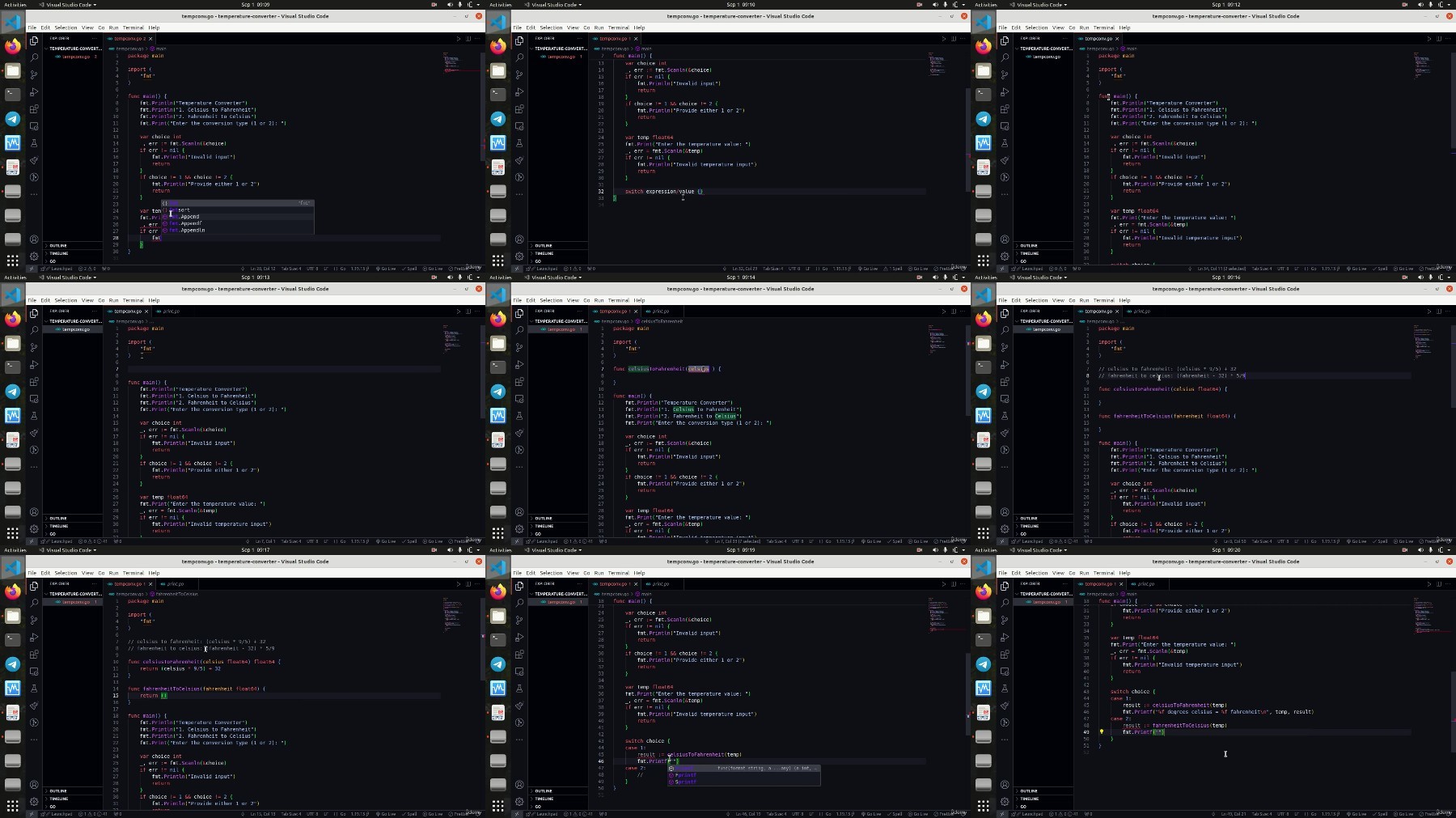The height and width of the screenshot is (818, 1456).
Task: Open editor More Actions ellipsis, 09:17 window
Action: (476, 584)
